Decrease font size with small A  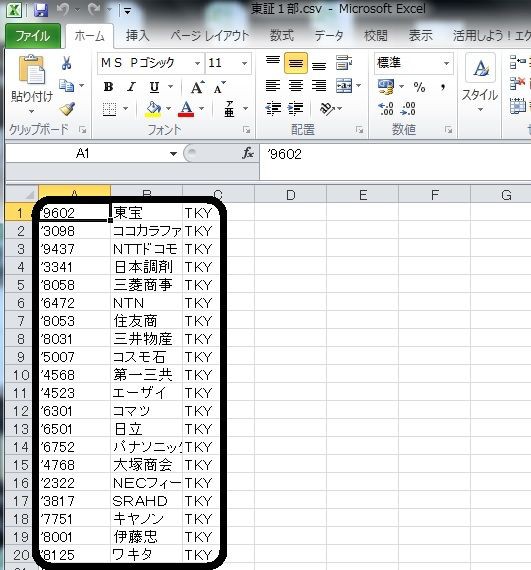220,87
